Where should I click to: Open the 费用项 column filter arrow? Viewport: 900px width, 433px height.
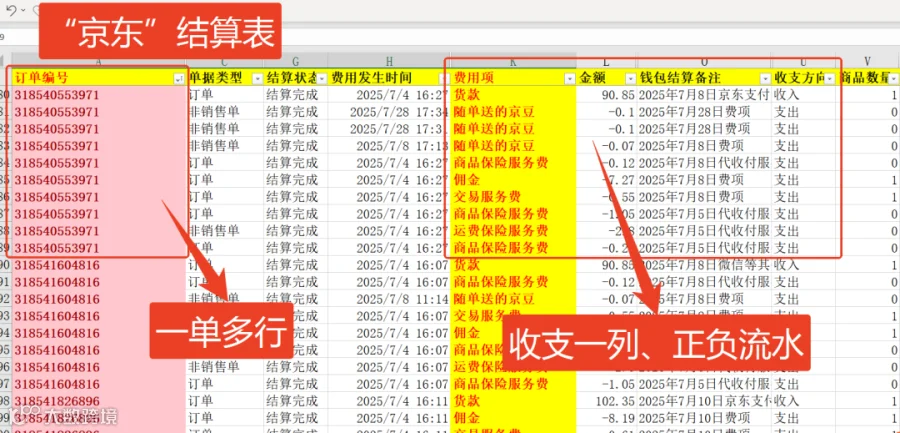tap(569, 79)
